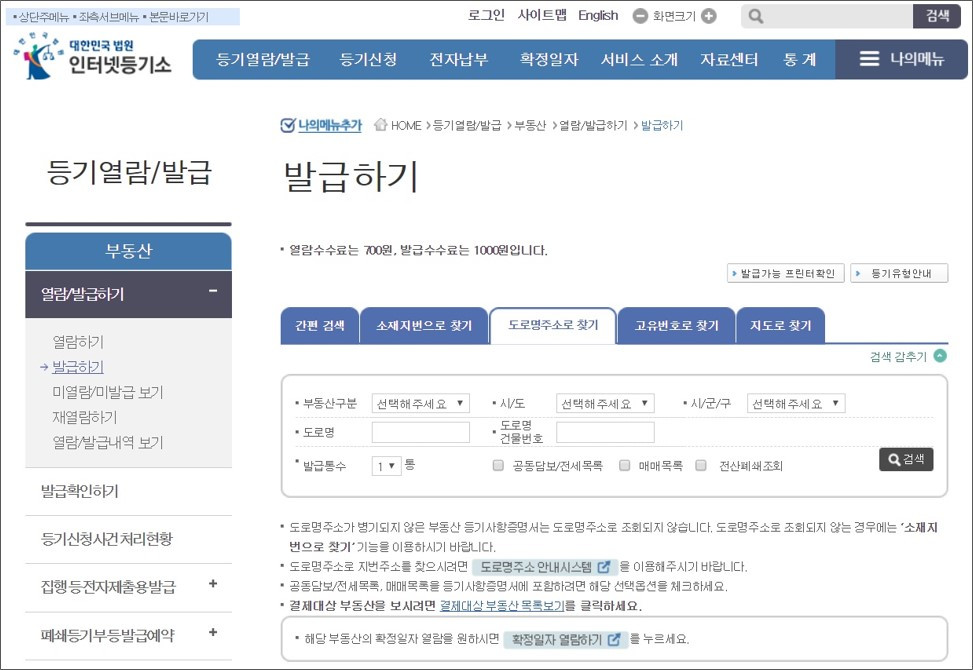Open 열람/발급내역 보기 in sidebar
The width and height of the screenshot is (973, 670).
[108, 442]
